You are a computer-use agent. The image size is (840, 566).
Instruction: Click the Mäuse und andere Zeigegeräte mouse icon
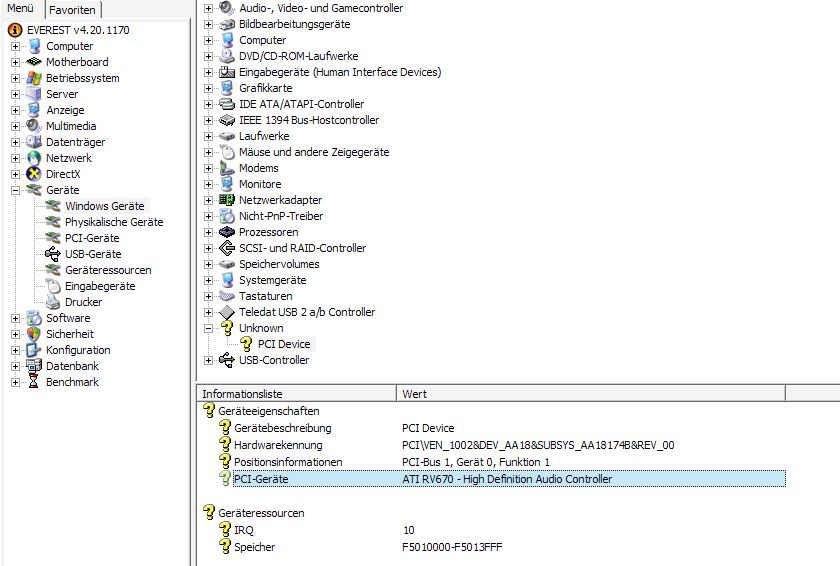click(227, 152)
